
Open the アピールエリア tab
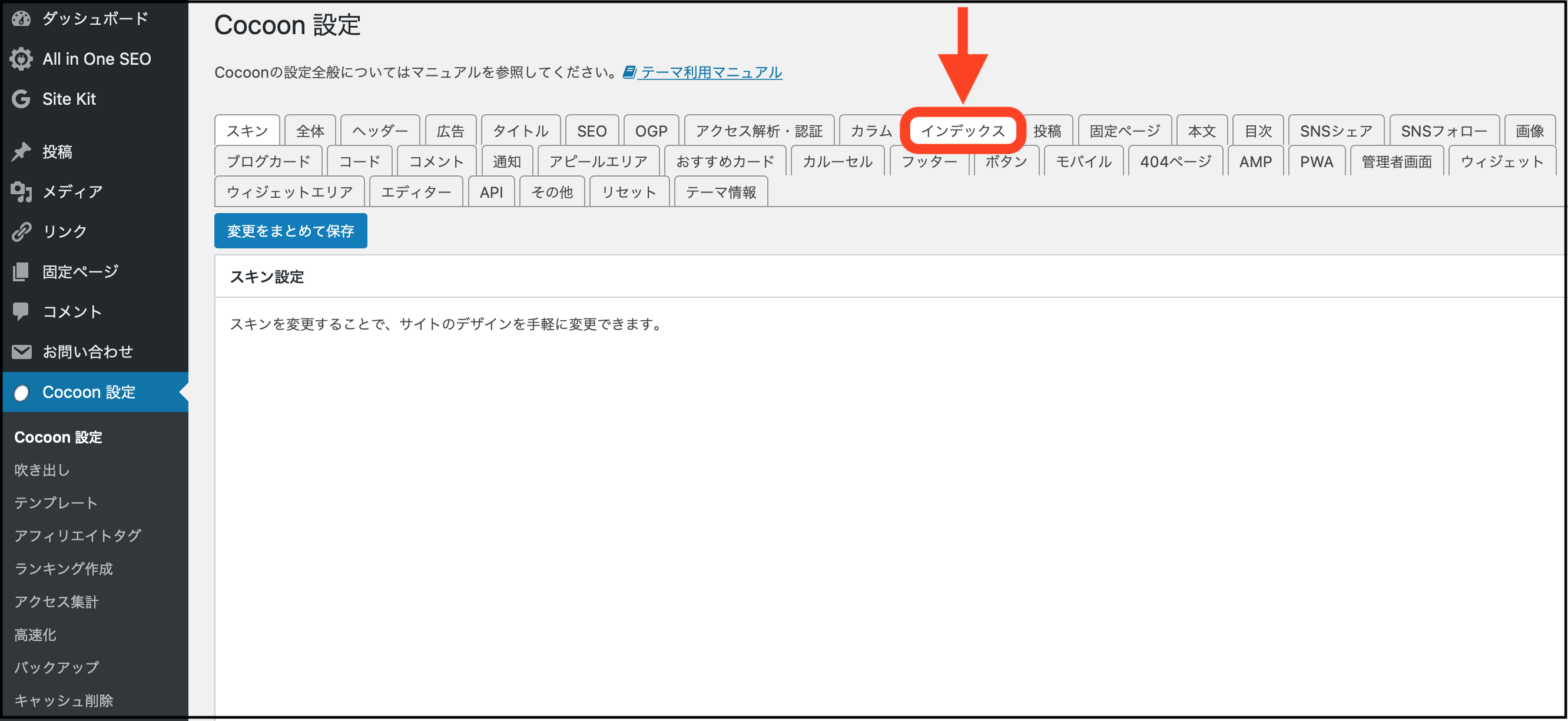[x=598, y=161]
